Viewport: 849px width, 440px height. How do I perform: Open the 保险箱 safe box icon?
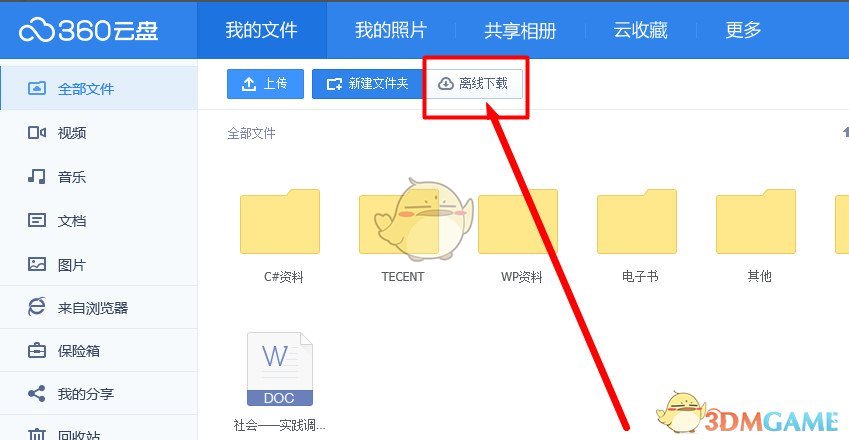[37, 351]
